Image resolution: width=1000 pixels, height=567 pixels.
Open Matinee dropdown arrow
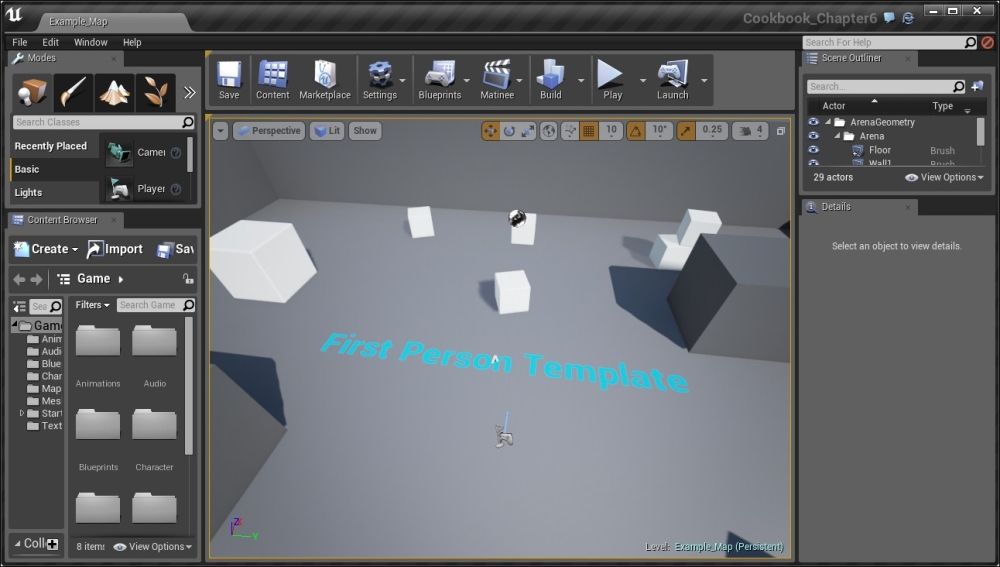[519, 80]
